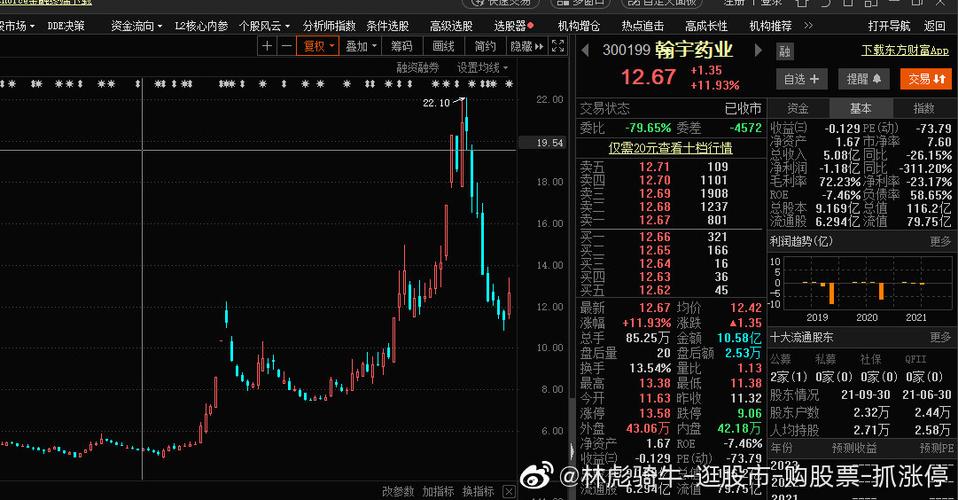Image resolution: width=958 pixels, height=500 pixels.
Task: Click 涨停 price 13.58
Action: (x=654, y=413)
